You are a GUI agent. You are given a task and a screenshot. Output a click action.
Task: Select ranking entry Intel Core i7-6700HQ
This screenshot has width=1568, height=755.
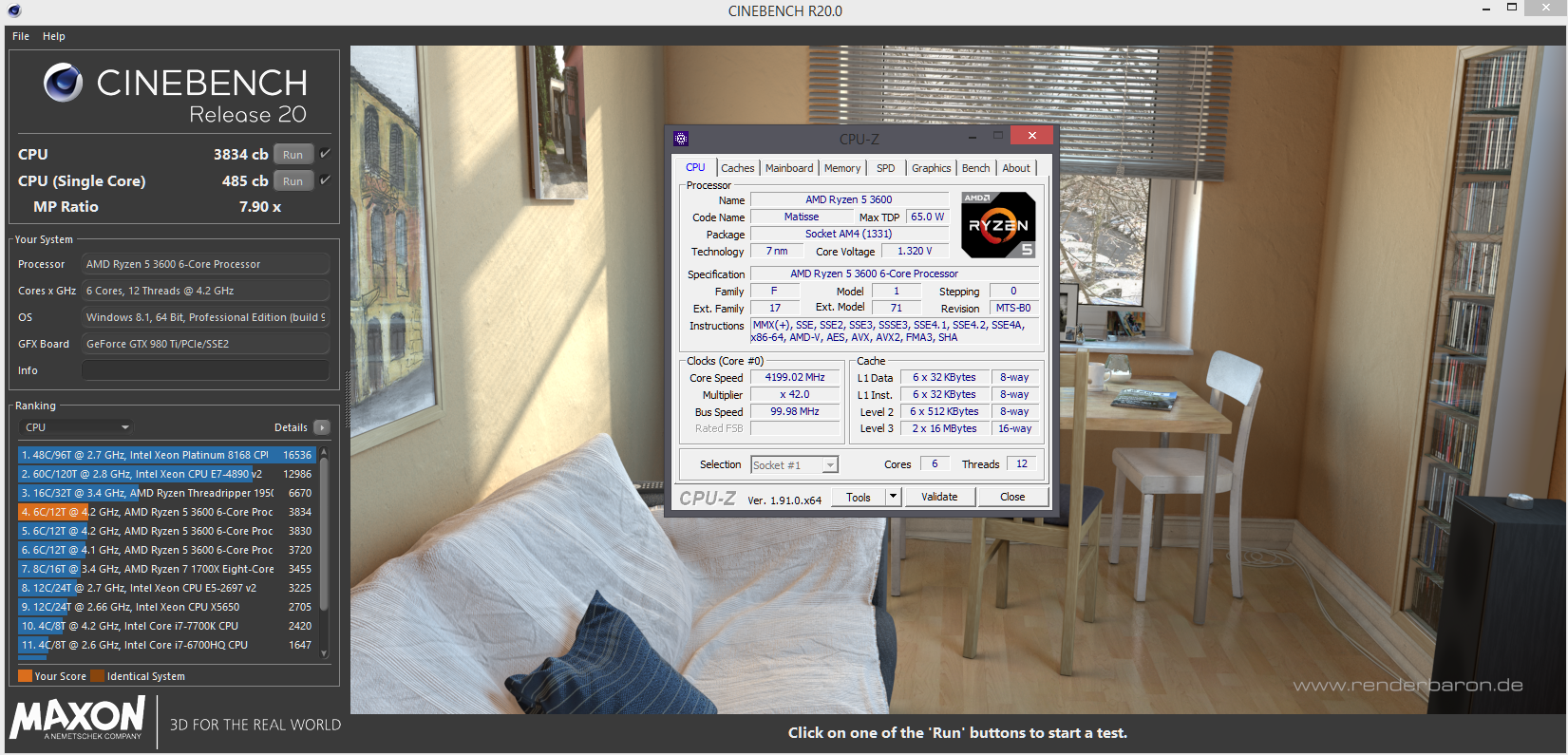click(167, 645)
